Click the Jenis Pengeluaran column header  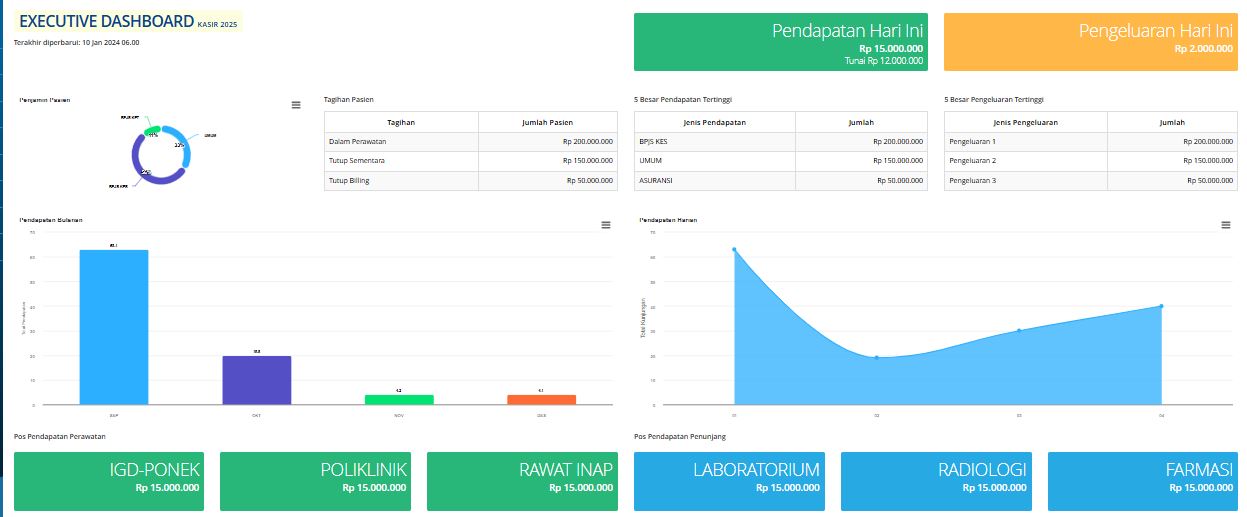[x=1026, y=122]
